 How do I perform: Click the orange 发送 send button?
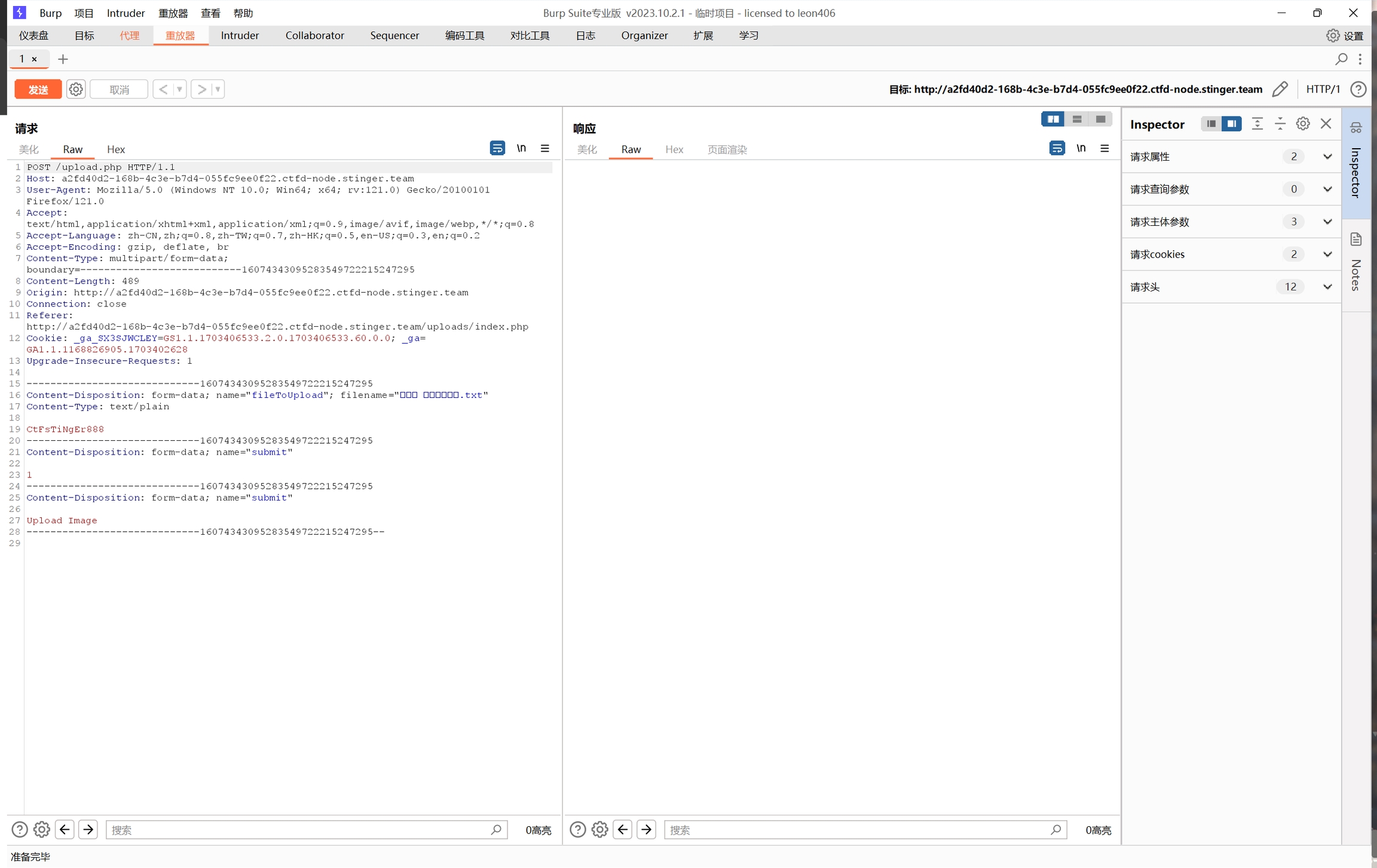tap(38, 90)
